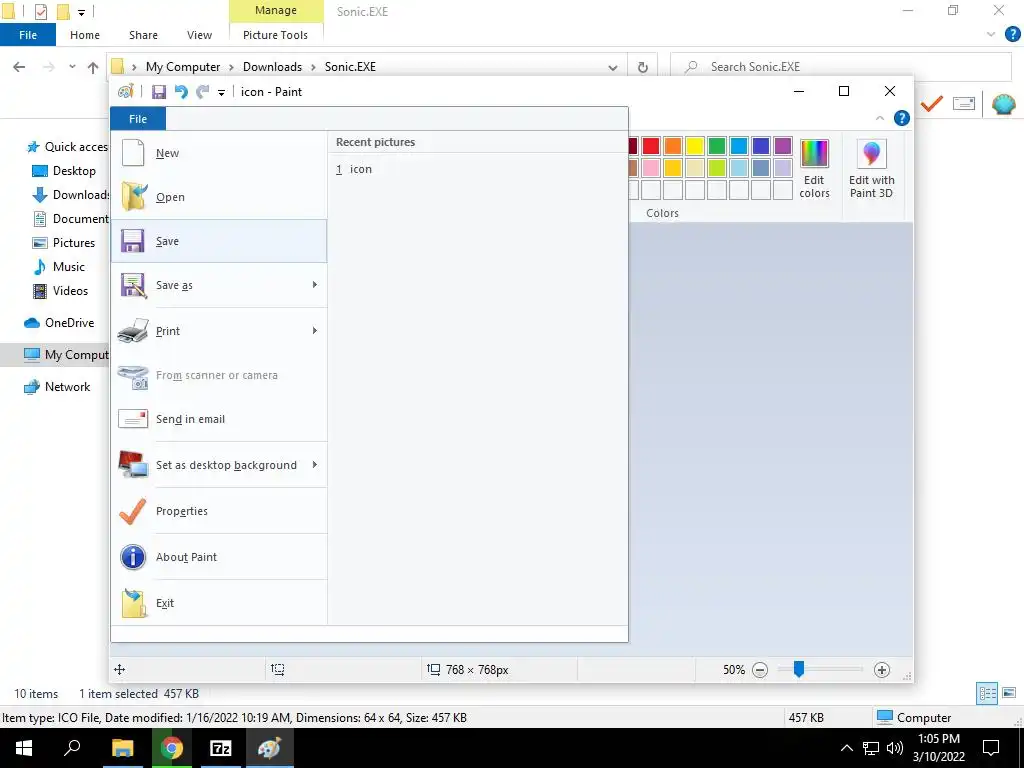Show hidden system tray icons
This screenshot has width=1024, height=768.
tap(846, 748)
